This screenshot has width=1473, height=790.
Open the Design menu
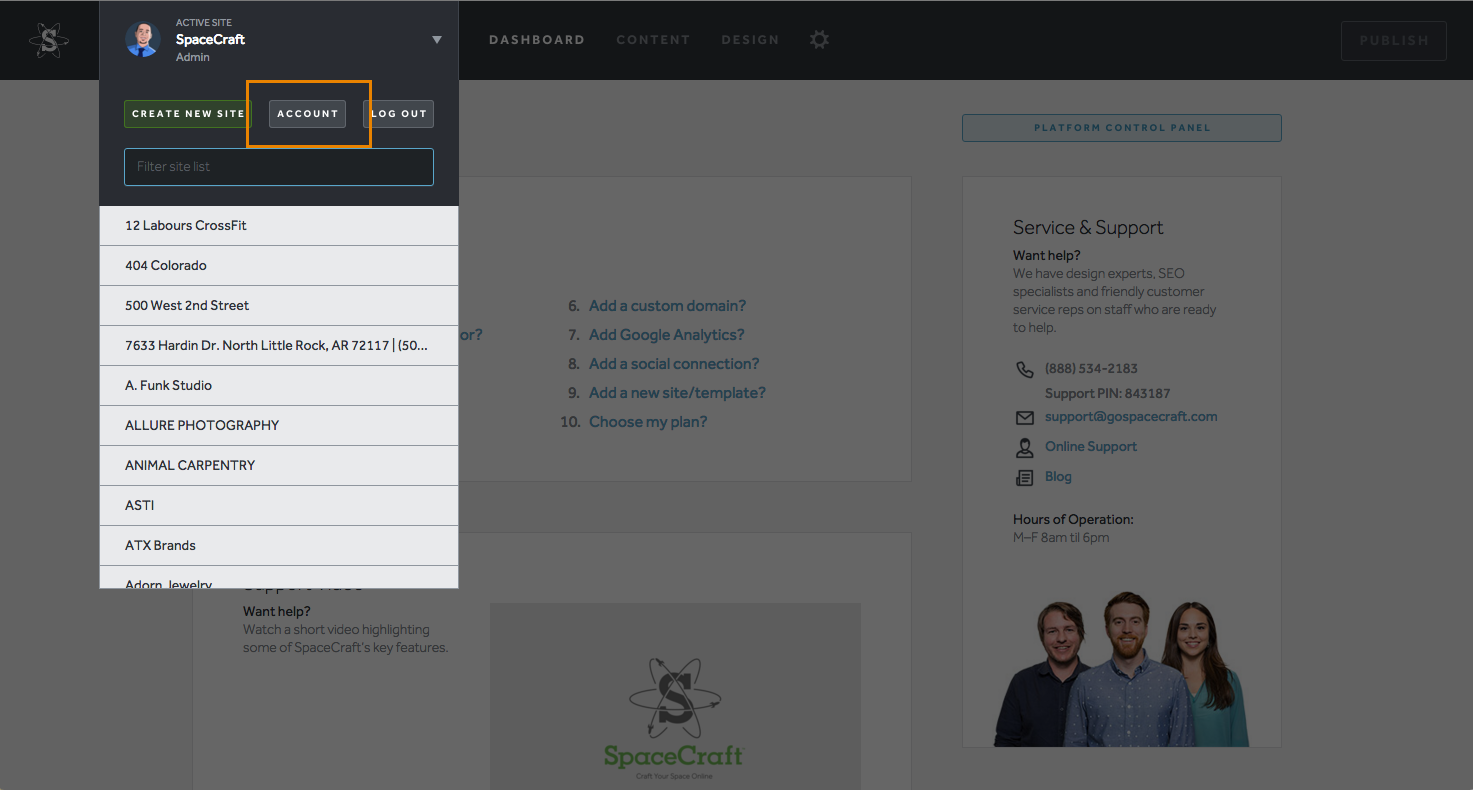(x=750, y=40)
